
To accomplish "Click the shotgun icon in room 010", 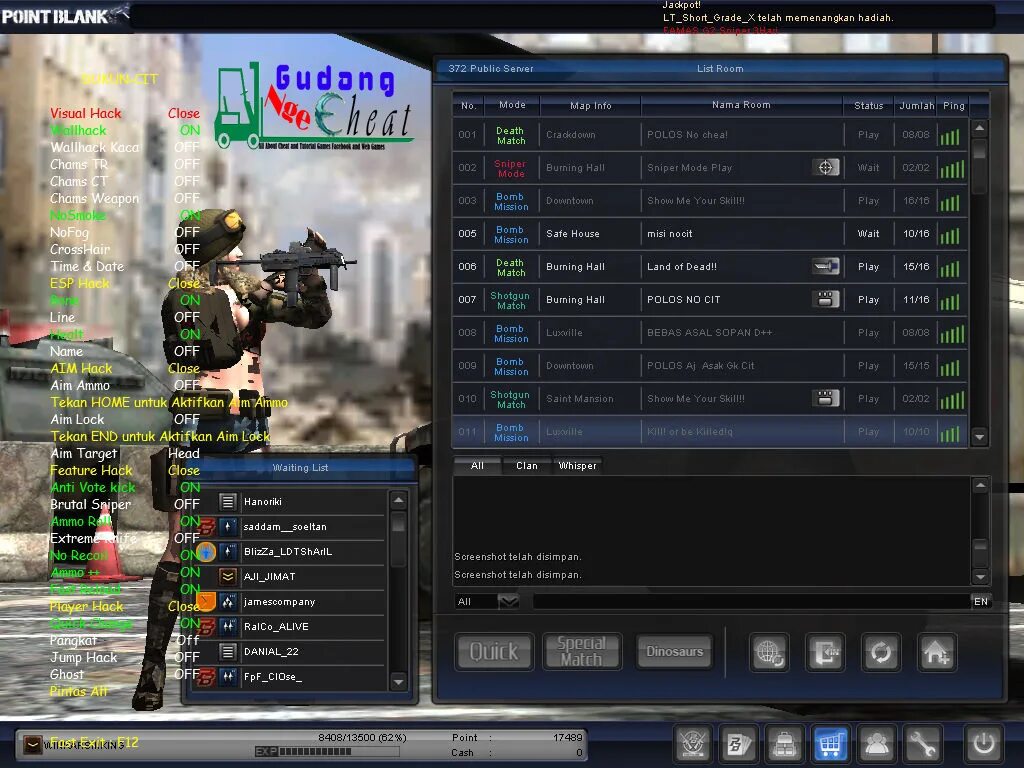I will point(825,398).
